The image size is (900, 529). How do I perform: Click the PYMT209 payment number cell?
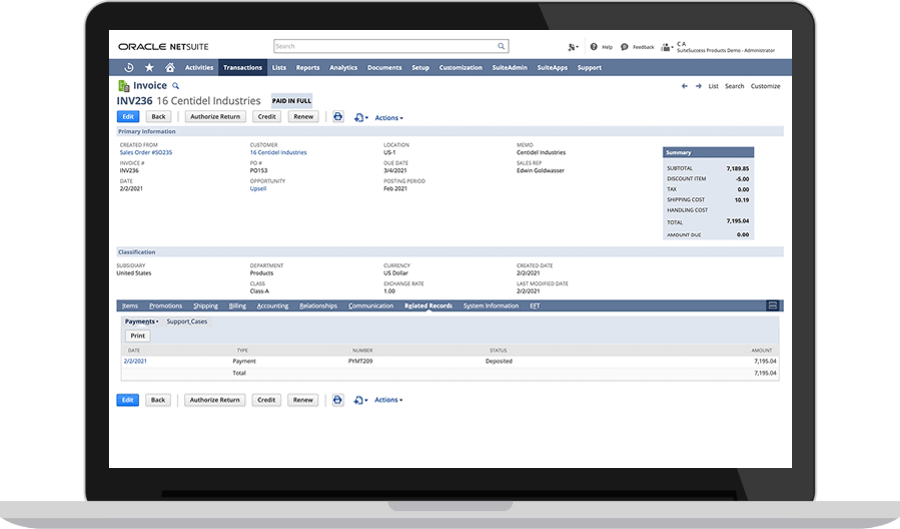[x=360, y=361]
